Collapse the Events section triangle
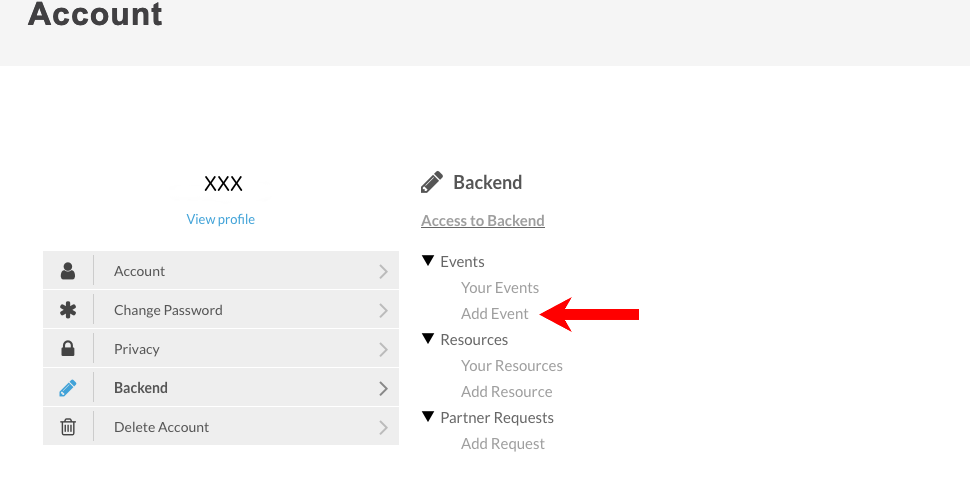The image size is (970, 500). [x=428, y=262]
